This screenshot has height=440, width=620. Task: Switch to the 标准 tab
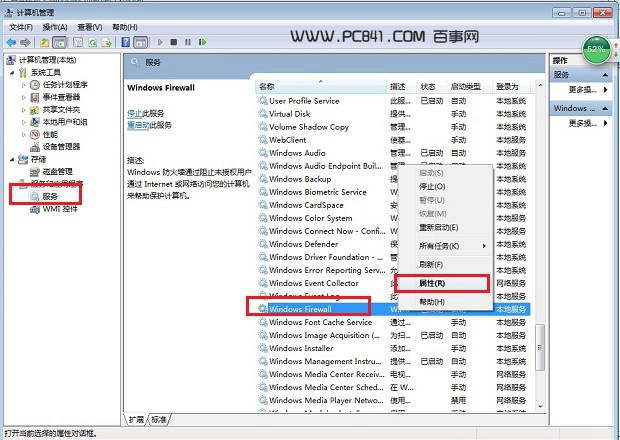[159, 419]
